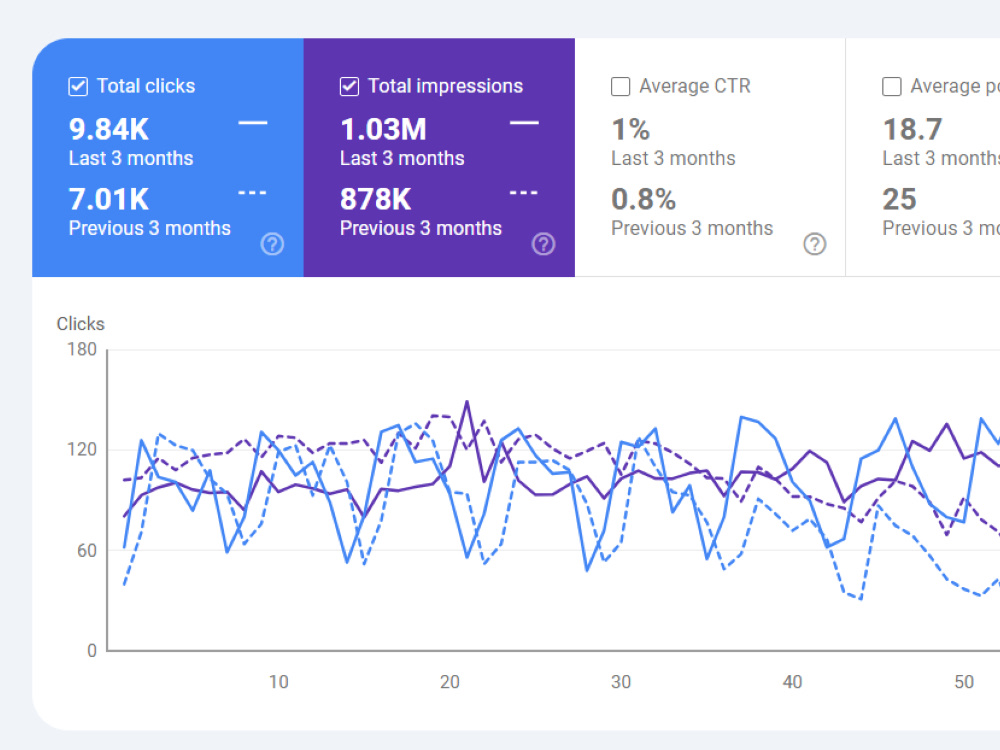Click 'Previous 3 months' under 7.01K

(x=150, y=228)
